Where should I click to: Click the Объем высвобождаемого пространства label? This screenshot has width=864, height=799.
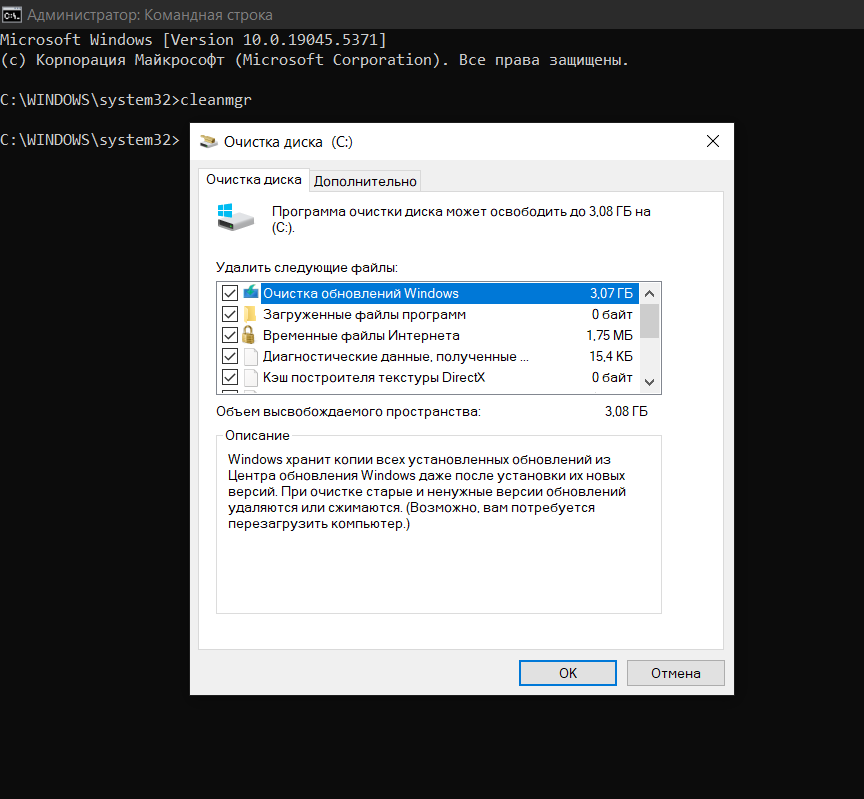pos(348,412)
